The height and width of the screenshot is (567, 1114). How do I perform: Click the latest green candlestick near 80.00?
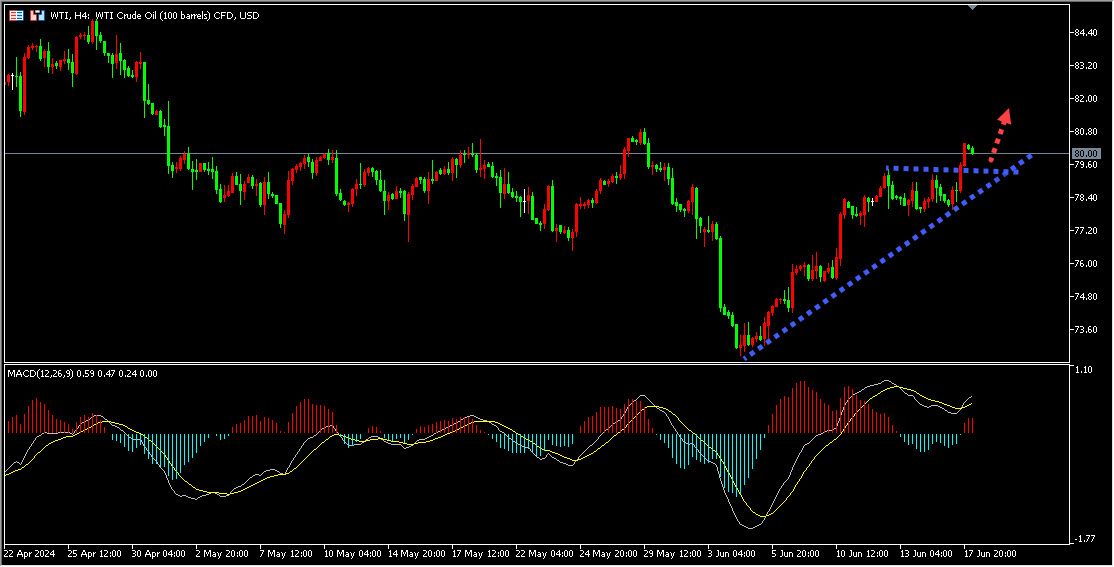point(971,149)
